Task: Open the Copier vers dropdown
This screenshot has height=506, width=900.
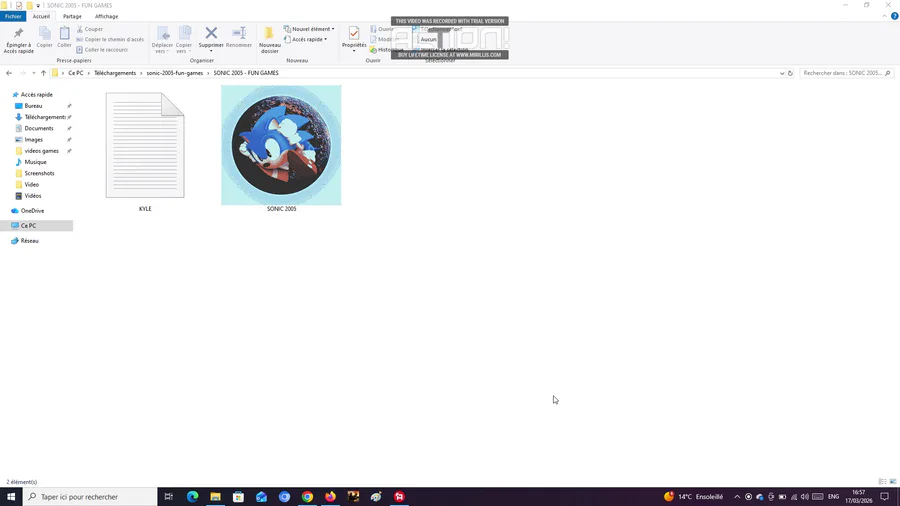Action: (x=184, y=40)
